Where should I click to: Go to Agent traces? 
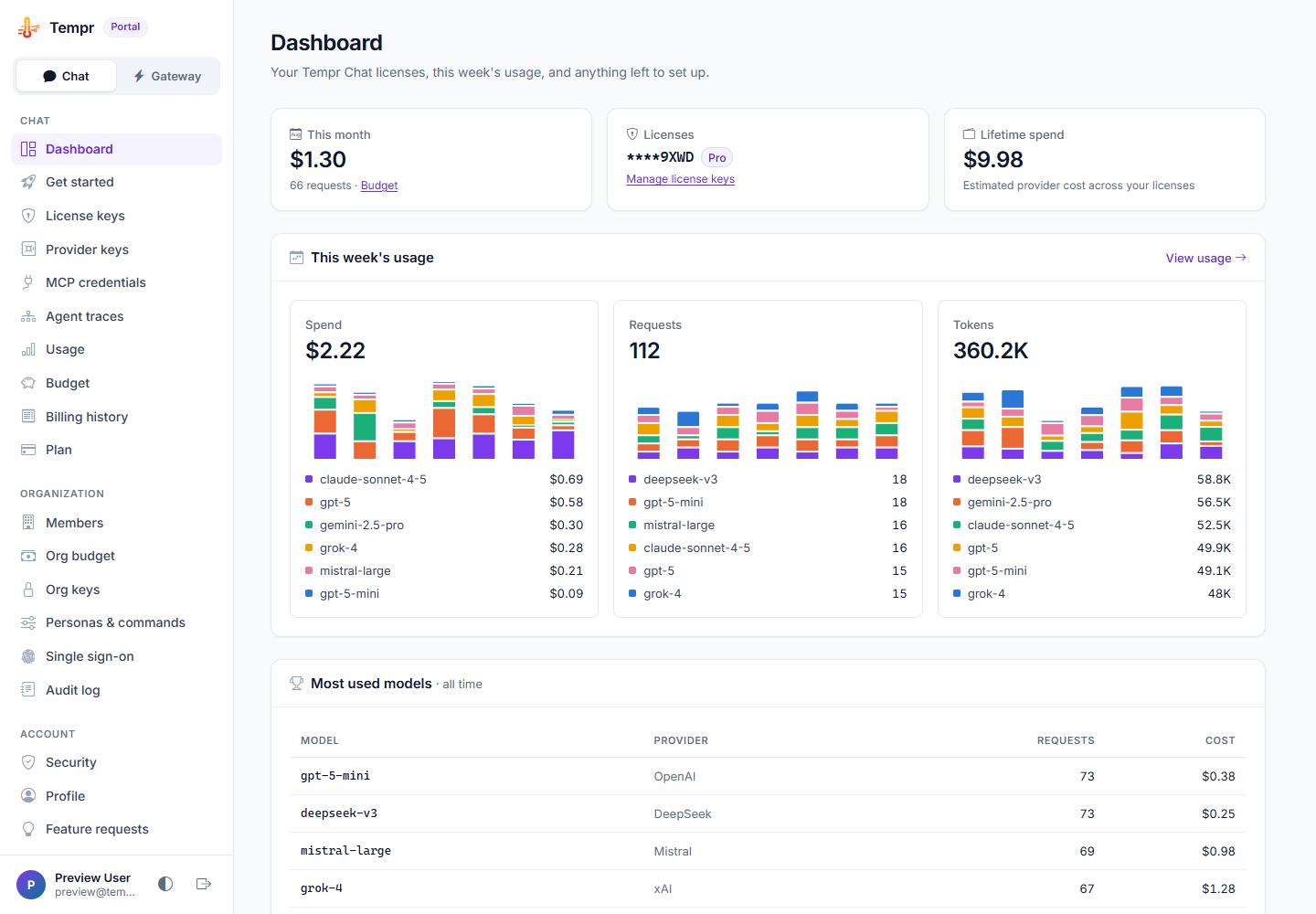pyautogui.click(x=116, y=316)
